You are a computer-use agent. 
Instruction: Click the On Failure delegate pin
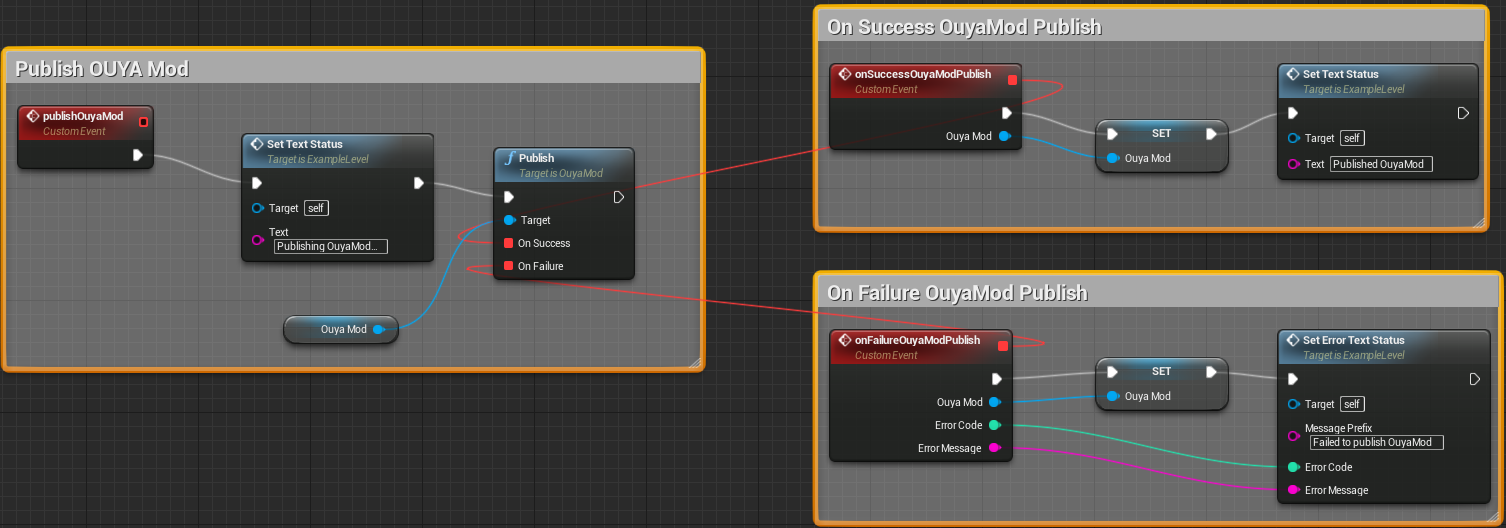click(509, 266)
